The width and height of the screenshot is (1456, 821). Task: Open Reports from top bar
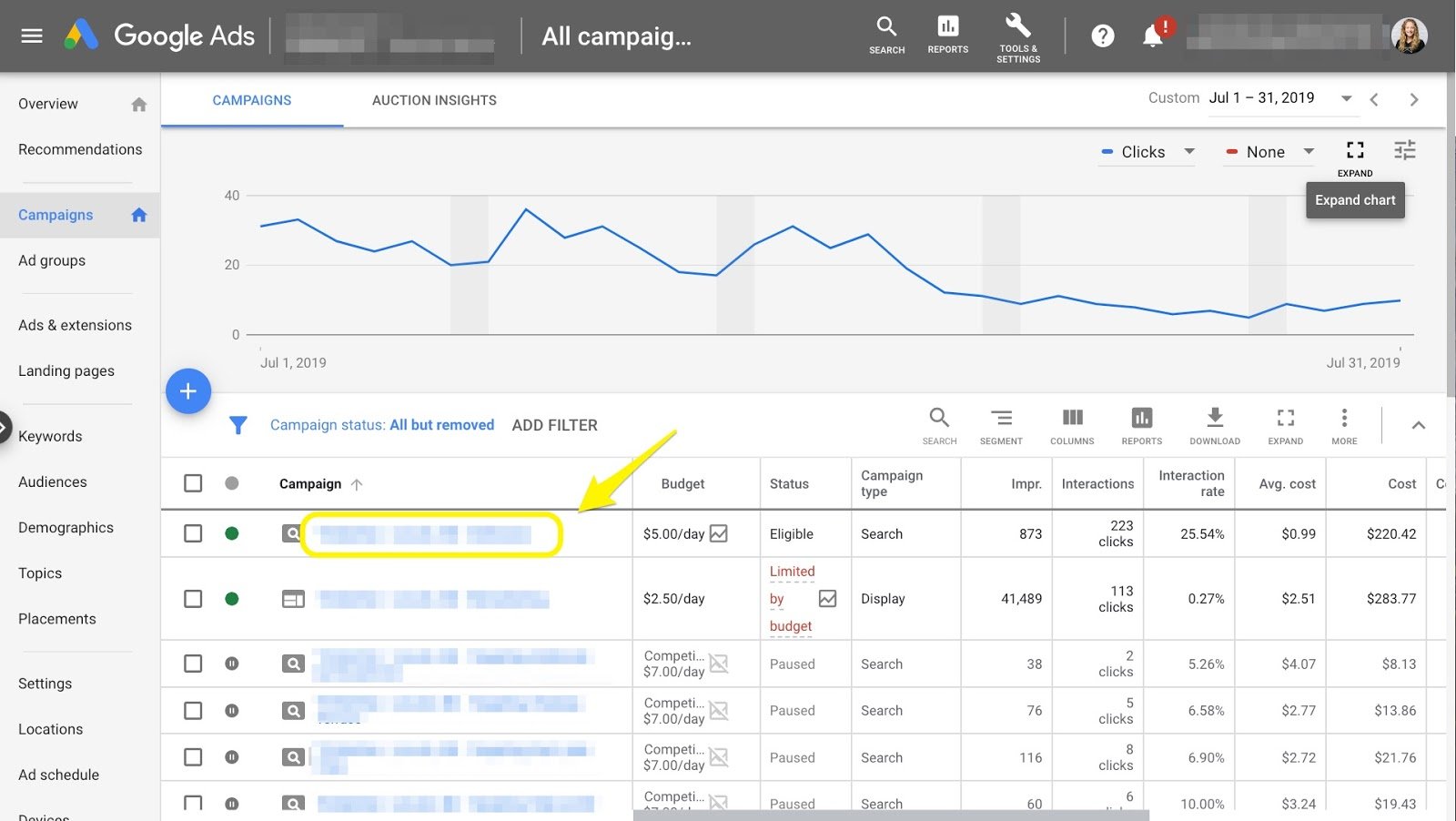(947, 35)
